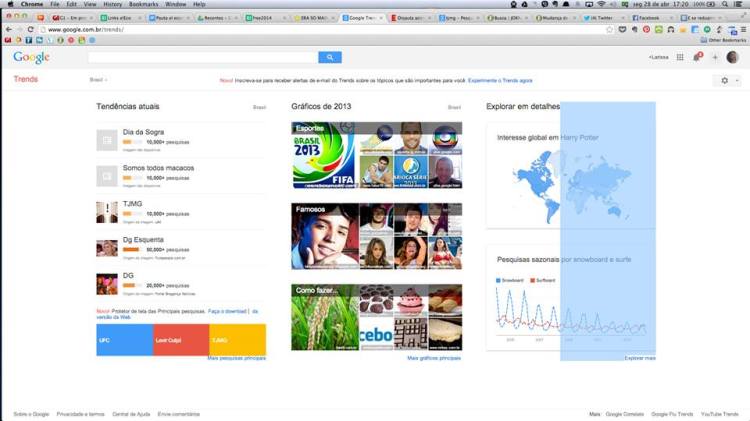Click the TJMG trend thumbnail image
The width and height of the screenshot is (750, 421).
tap(107, 212)
